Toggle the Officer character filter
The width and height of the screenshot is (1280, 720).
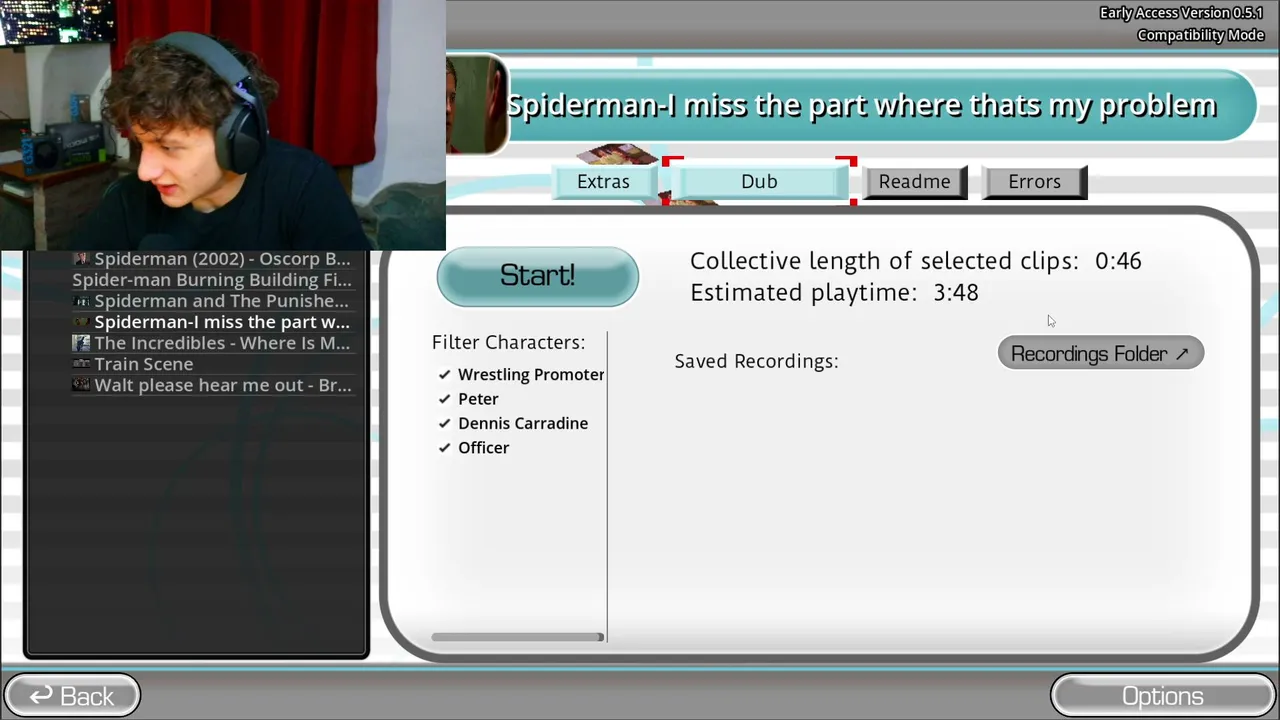coord(474,448)
